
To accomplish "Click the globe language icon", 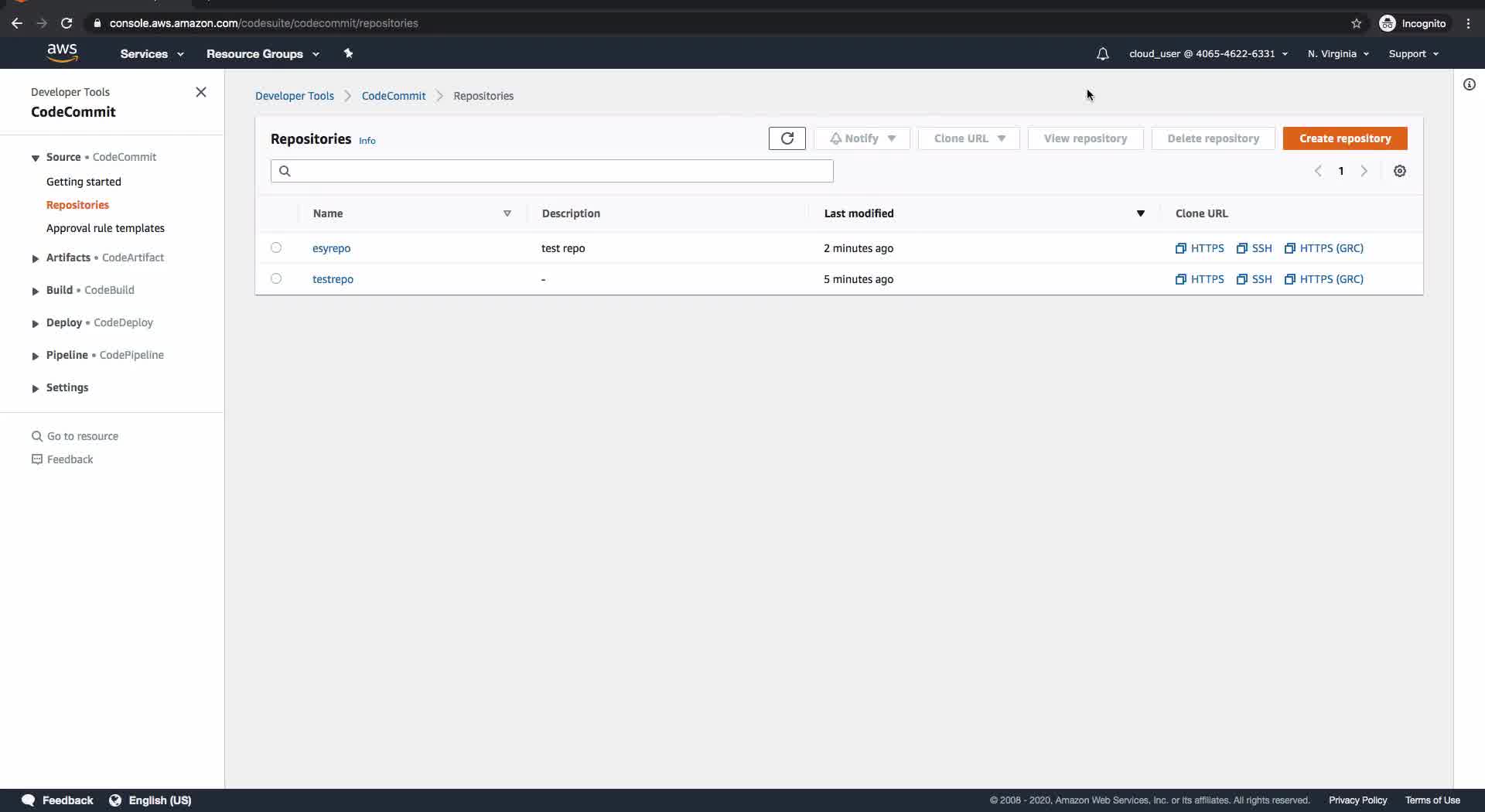I will (x=115, y=800).
